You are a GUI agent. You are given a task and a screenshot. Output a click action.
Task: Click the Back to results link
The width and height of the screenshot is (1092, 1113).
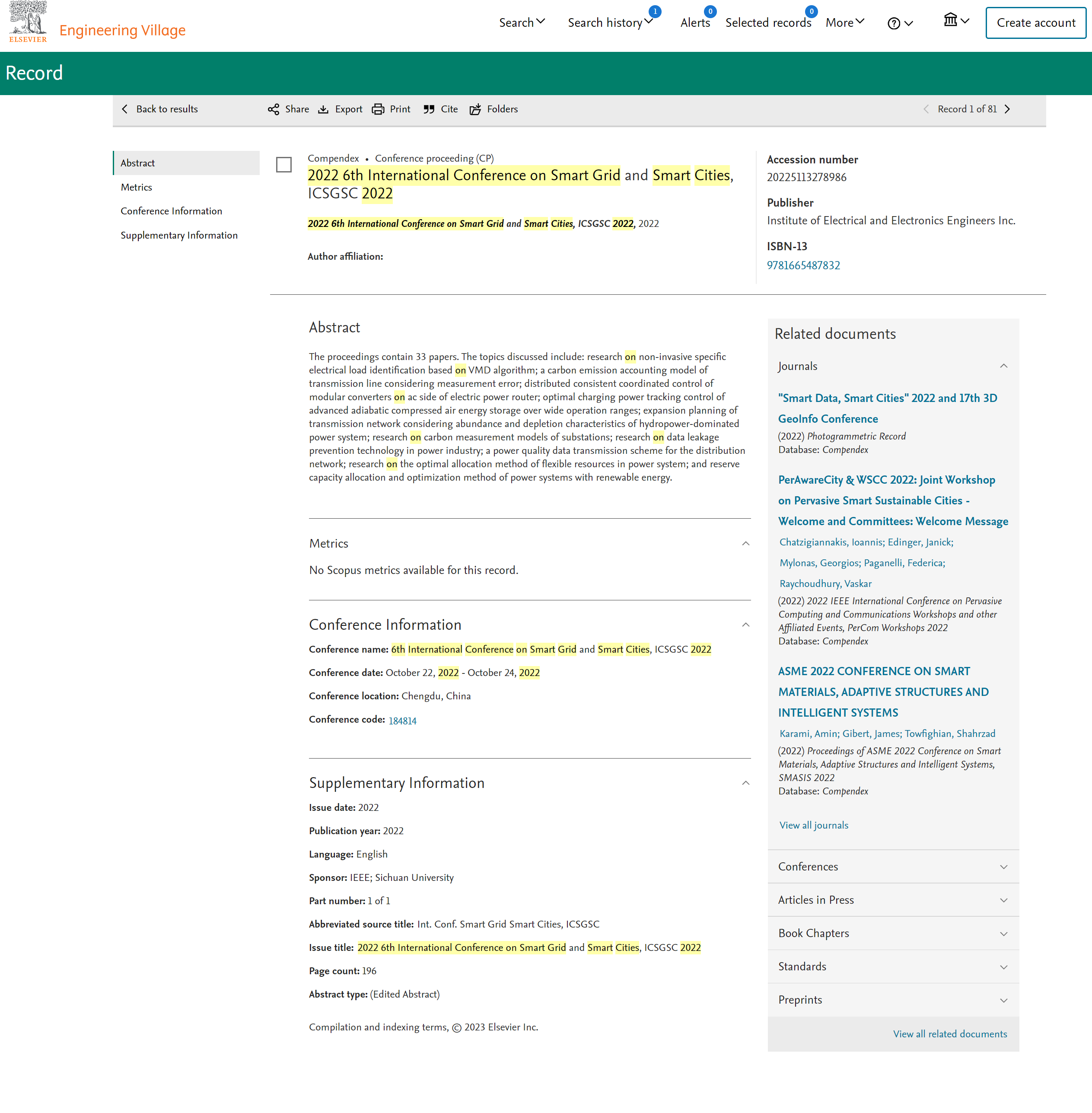pos(167,109)
